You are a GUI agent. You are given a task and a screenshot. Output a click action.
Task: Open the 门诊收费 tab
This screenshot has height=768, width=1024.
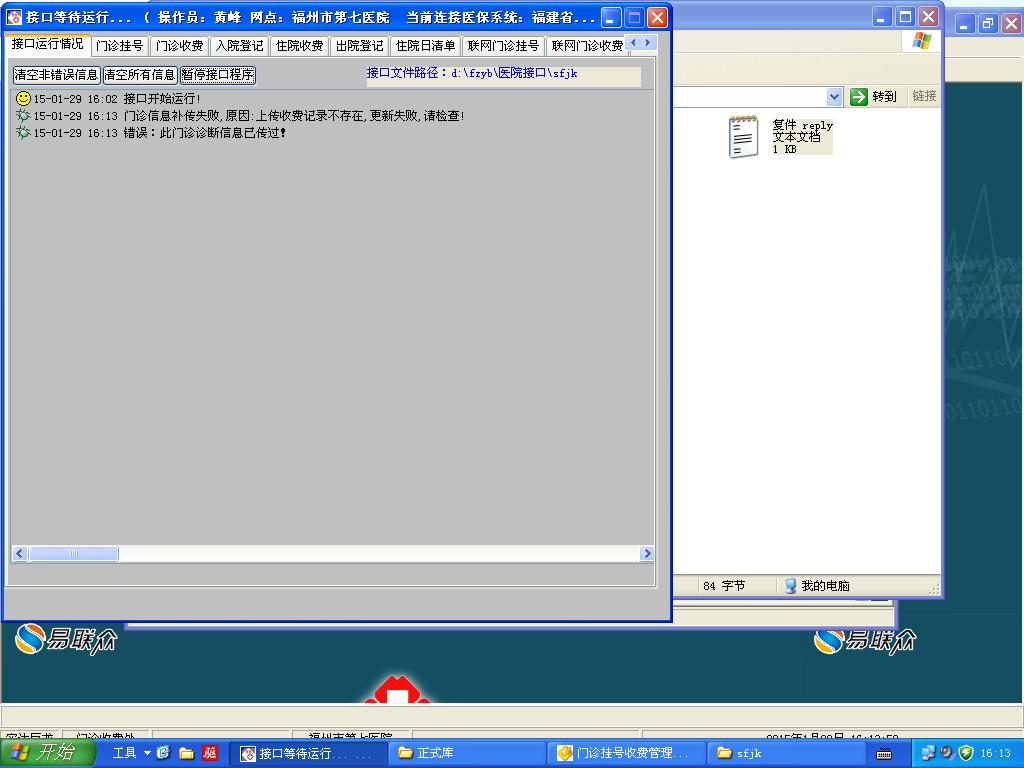pos(180,46)
